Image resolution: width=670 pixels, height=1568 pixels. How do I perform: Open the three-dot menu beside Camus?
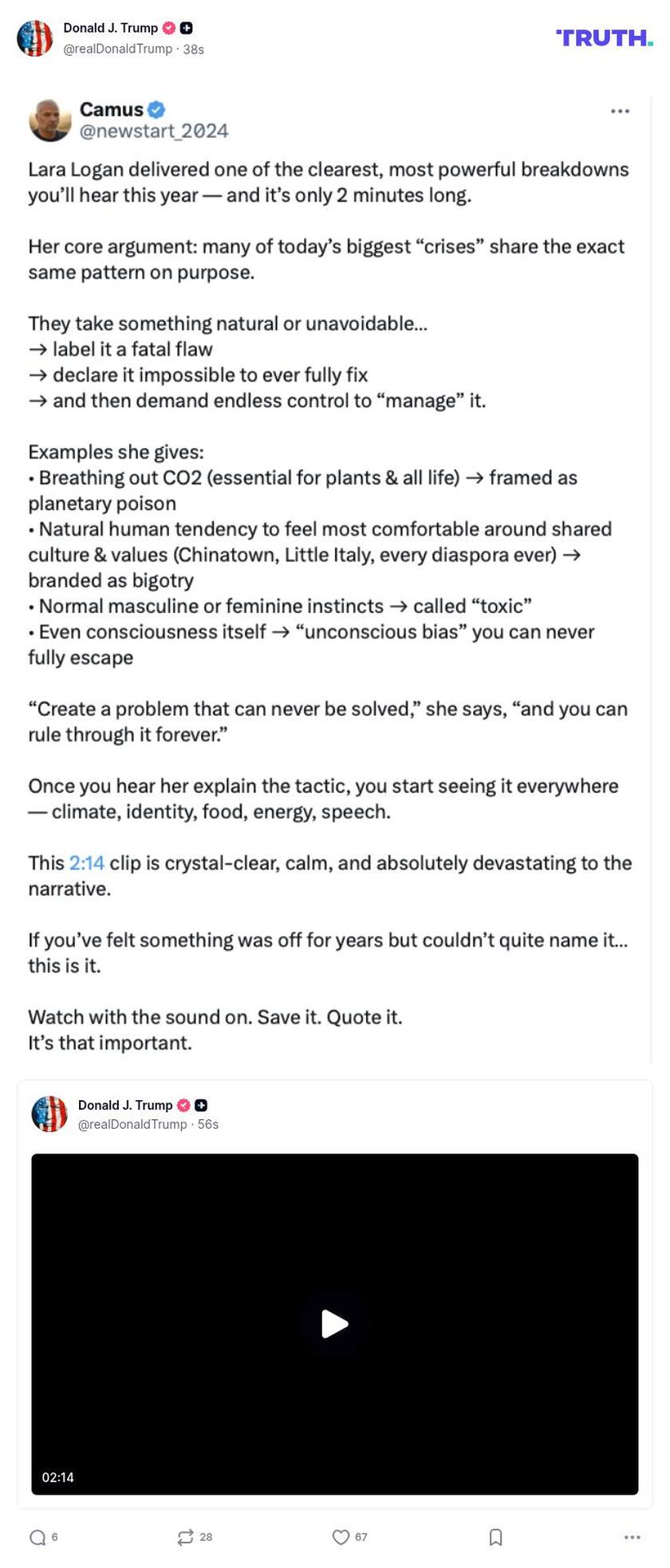pos(620,112)
